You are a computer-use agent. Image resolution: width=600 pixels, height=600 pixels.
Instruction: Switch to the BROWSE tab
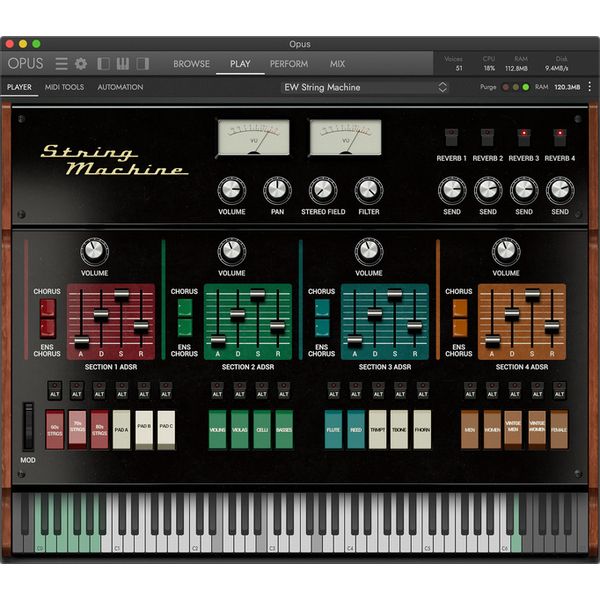[x=191, y=64]
